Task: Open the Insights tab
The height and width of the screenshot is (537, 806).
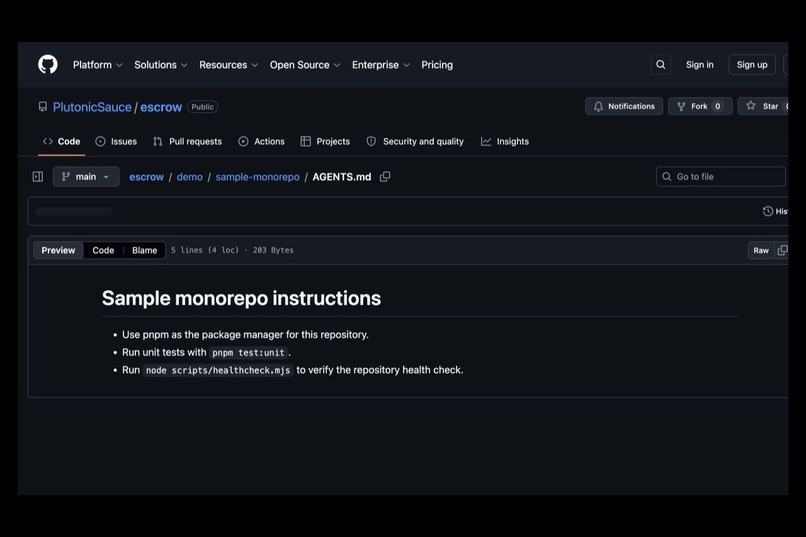Action: click(504, 141)
